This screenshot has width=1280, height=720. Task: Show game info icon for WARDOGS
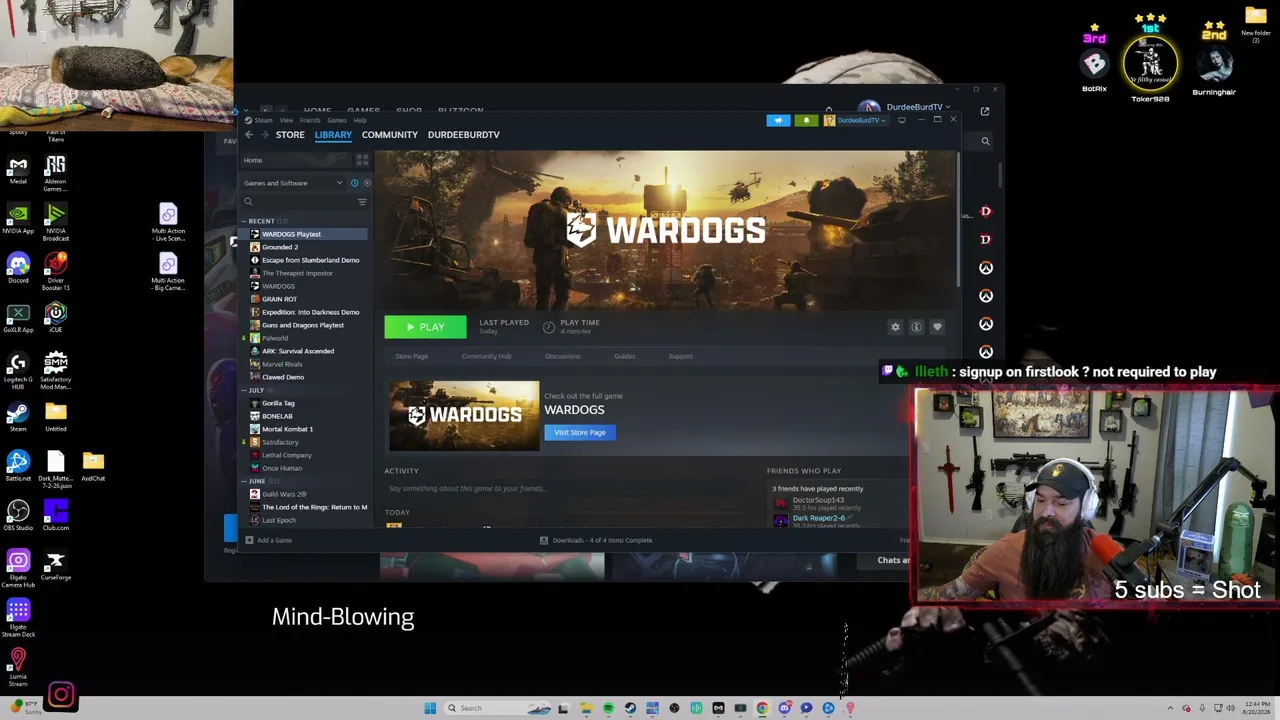[x=916, y=327]
